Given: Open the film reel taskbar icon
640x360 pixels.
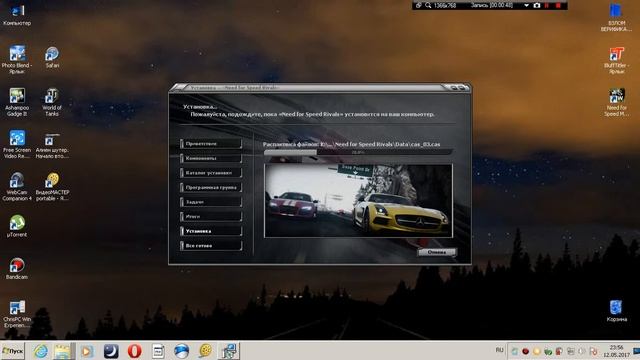Looking at the screenshot, I should coord(206,351).
